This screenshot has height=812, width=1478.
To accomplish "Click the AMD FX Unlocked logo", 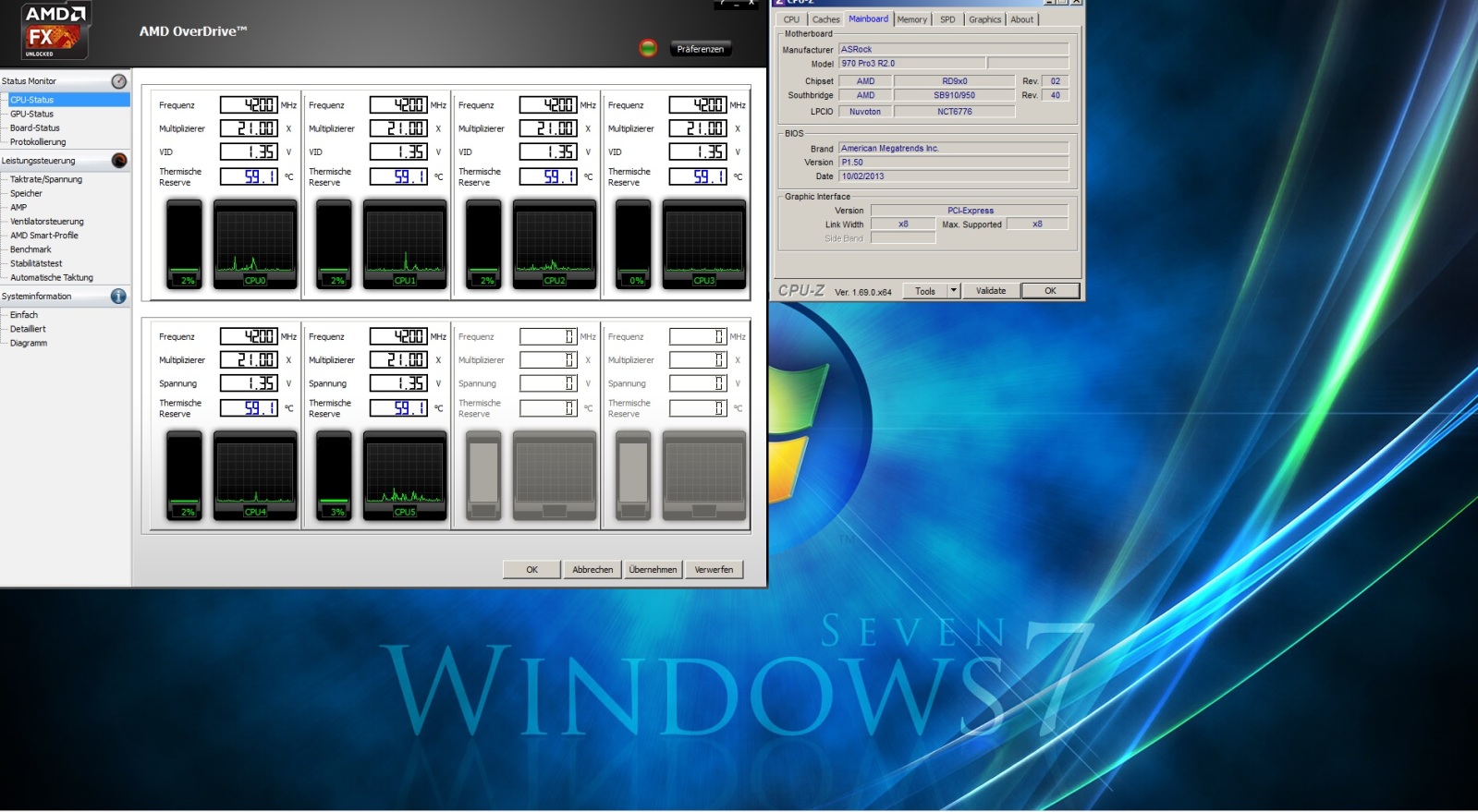I will pyautogui.click(x=55, y=30).
